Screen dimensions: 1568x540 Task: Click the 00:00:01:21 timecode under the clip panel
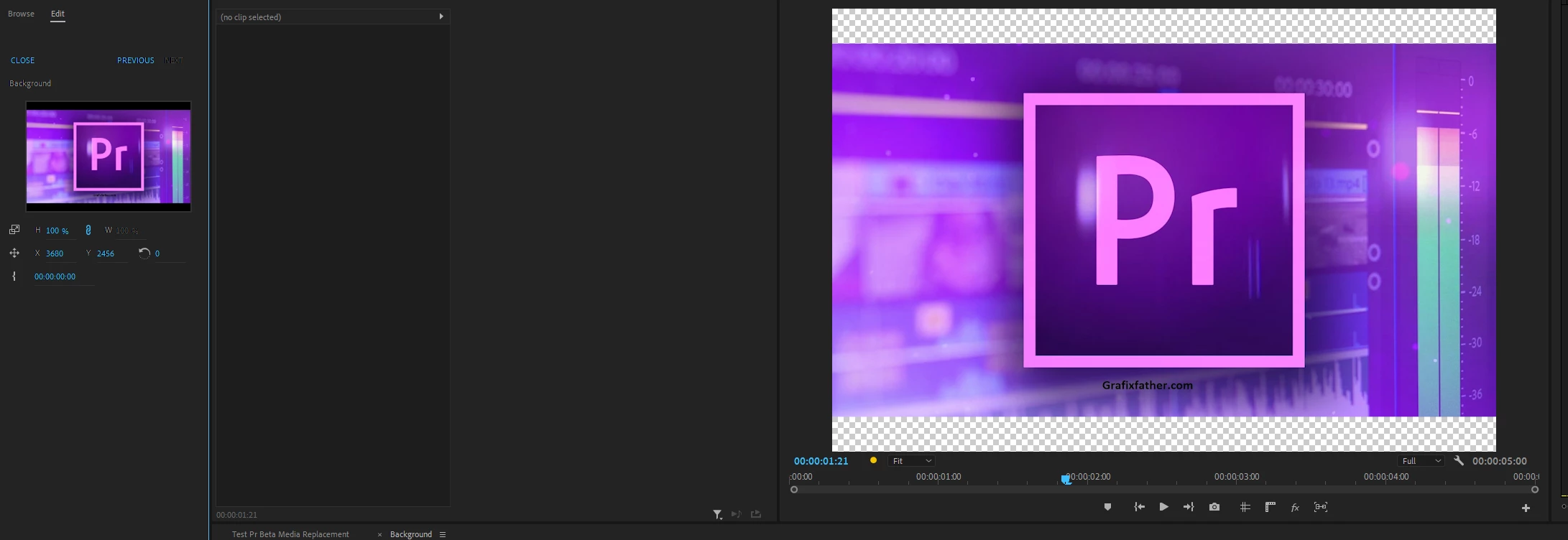coord(236,515)
